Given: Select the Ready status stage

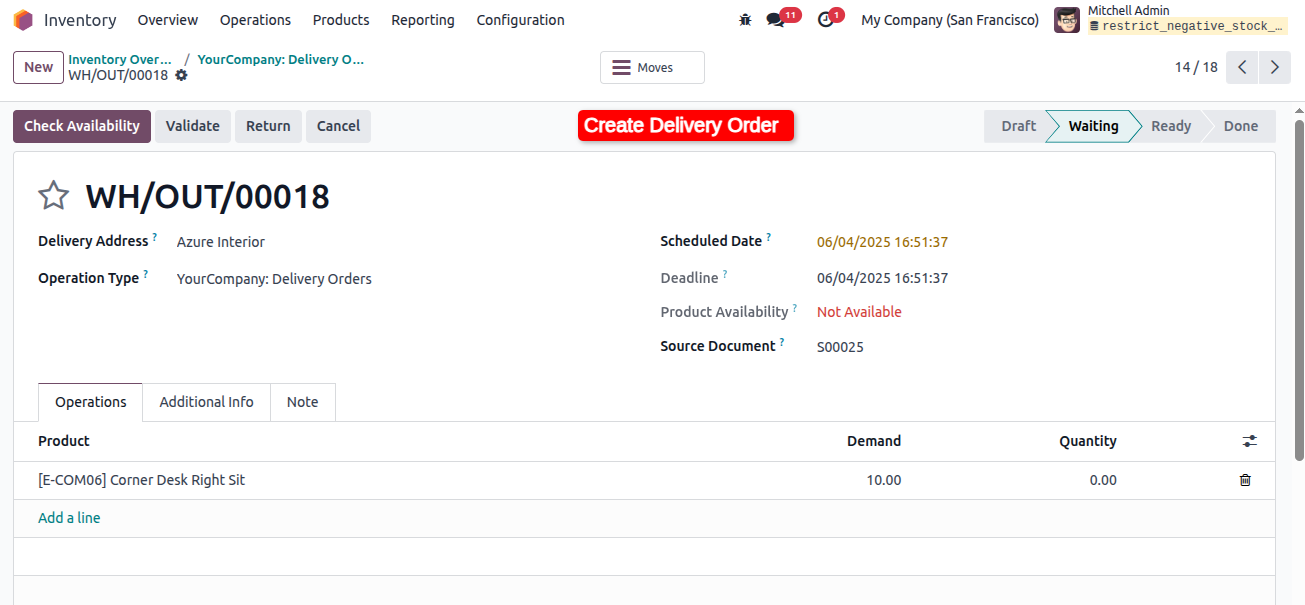Looking at the screenshot, I should [x=1171, y=126].
